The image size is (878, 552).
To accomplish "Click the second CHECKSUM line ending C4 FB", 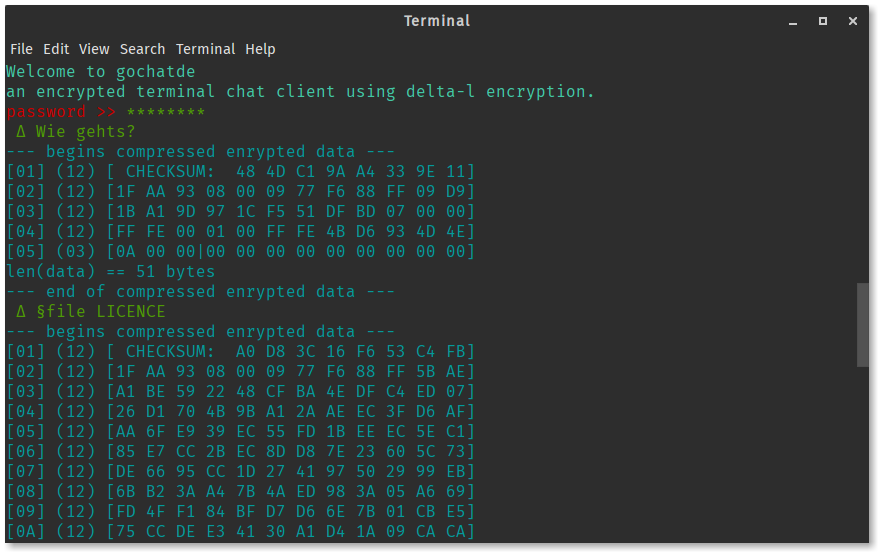I will click(241, 352).
